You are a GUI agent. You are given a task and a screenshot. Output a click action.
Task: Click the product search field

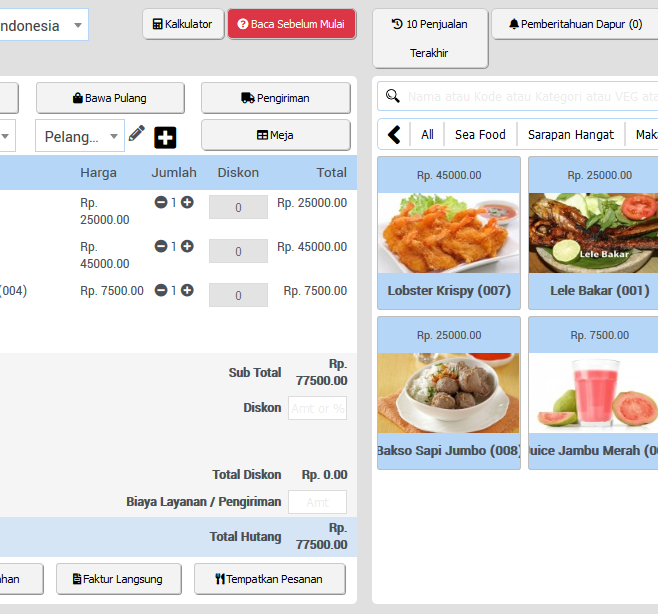point(525,97)
